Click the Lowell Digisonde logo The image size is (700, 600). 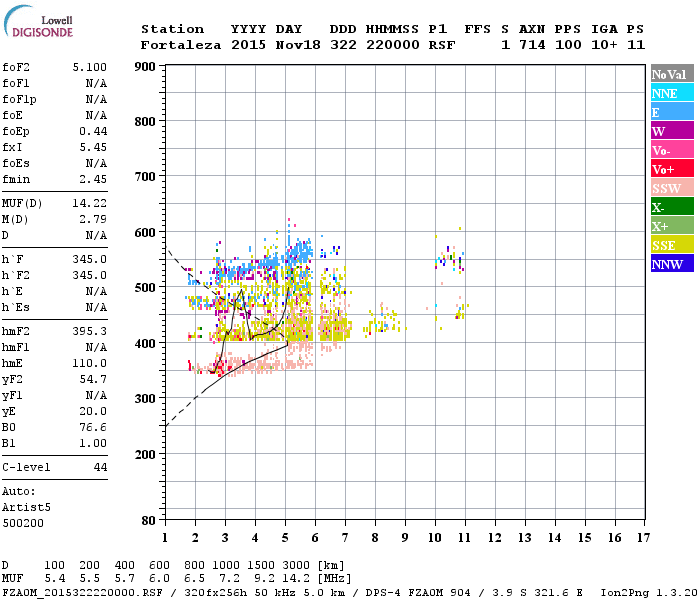(x=38, y=21)
